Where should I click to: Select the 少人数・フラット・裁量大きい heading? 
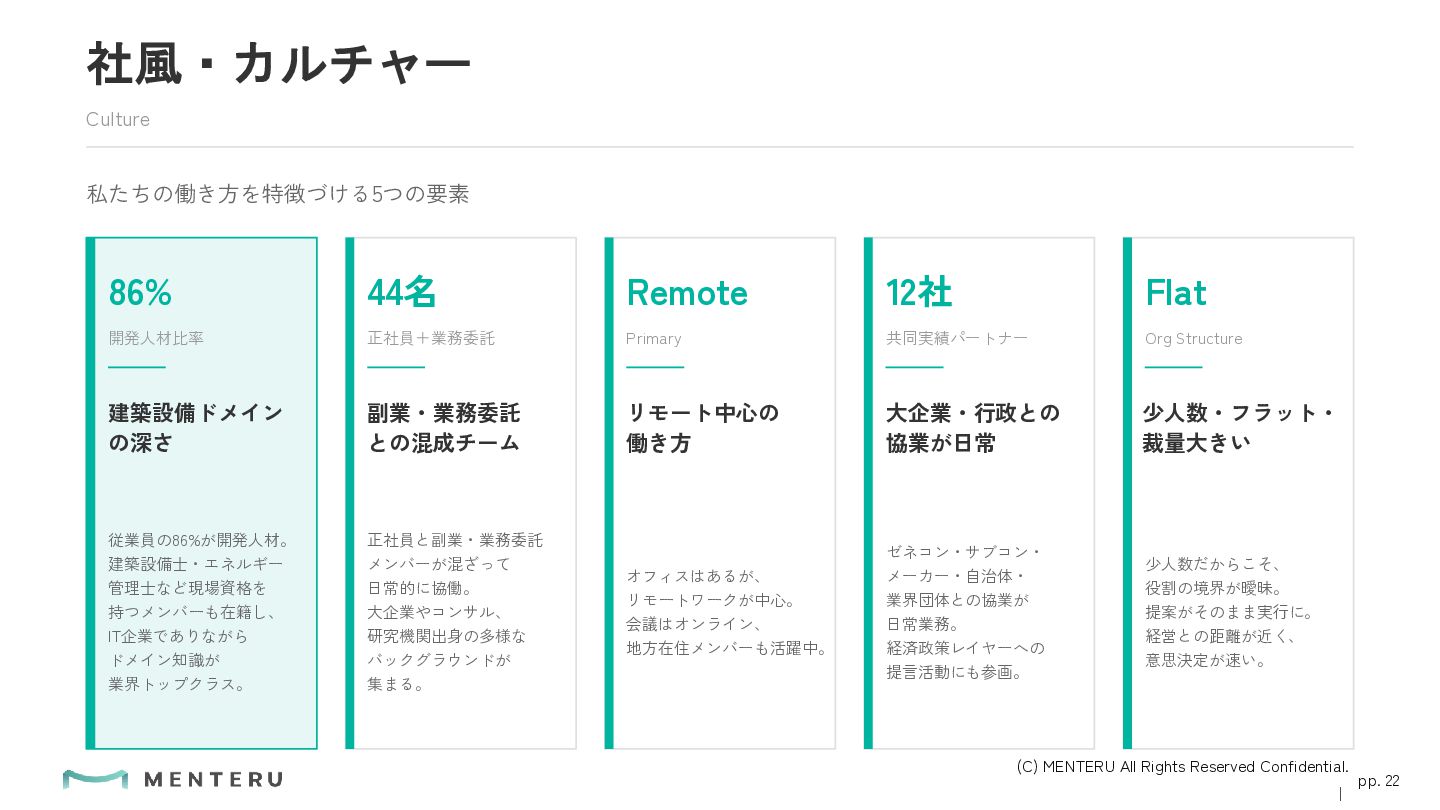pyautogui.click(x=1239, y=428)
